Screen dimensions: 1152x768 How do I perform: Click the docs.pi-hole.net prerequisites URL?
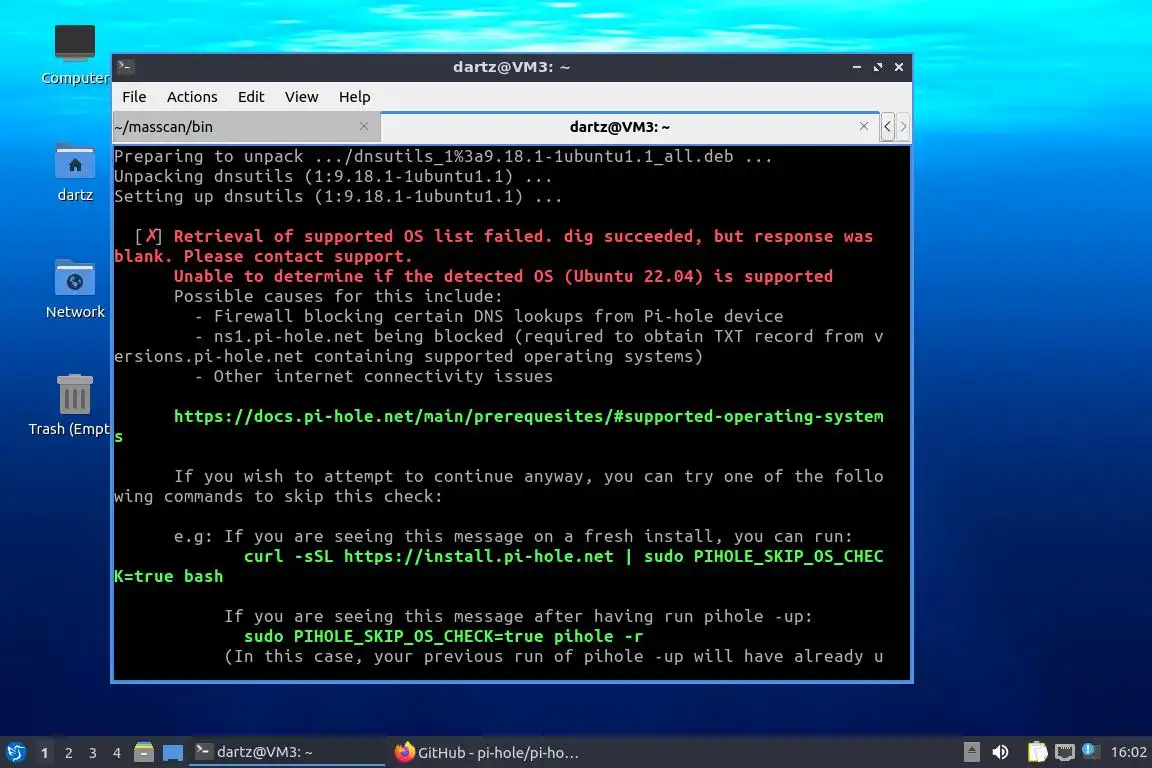528,417
